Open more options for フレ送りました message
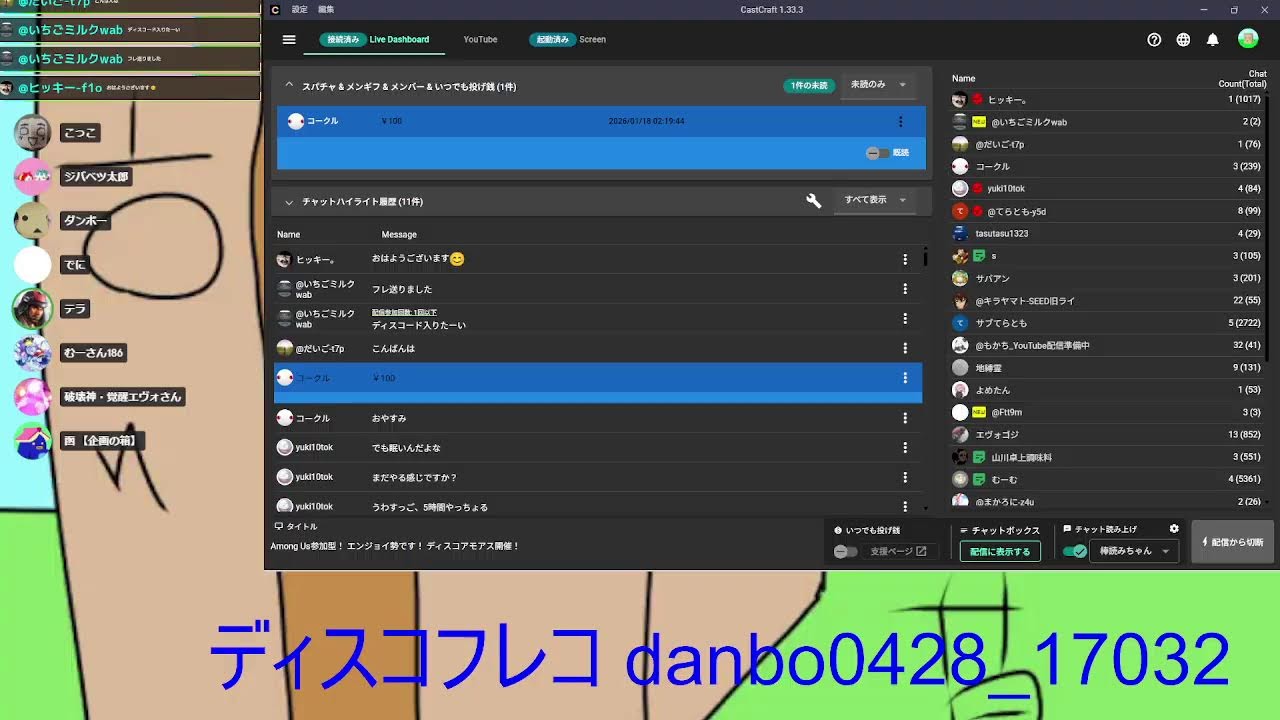 pos(905,289)
